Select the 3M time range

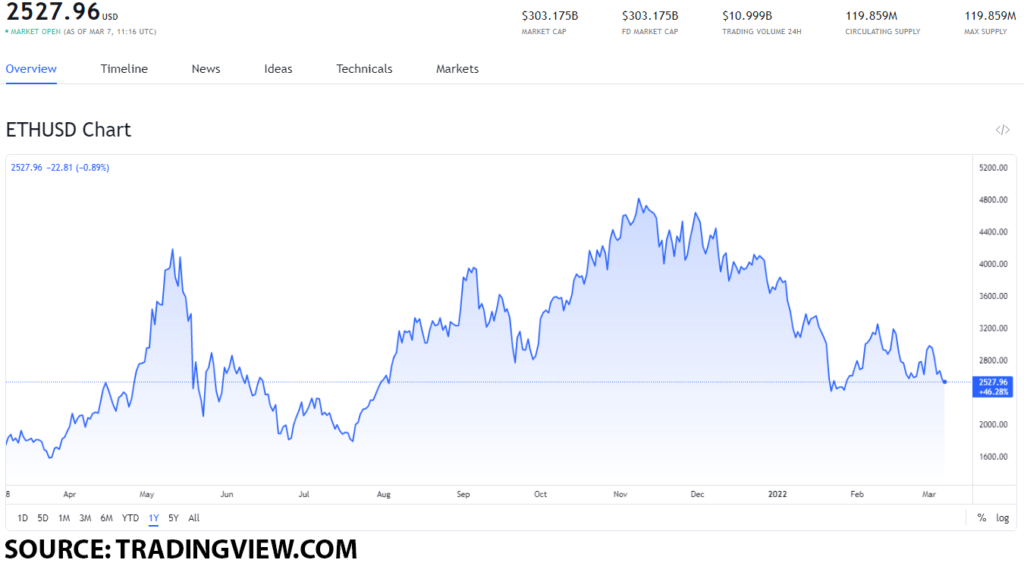[85, 518]
